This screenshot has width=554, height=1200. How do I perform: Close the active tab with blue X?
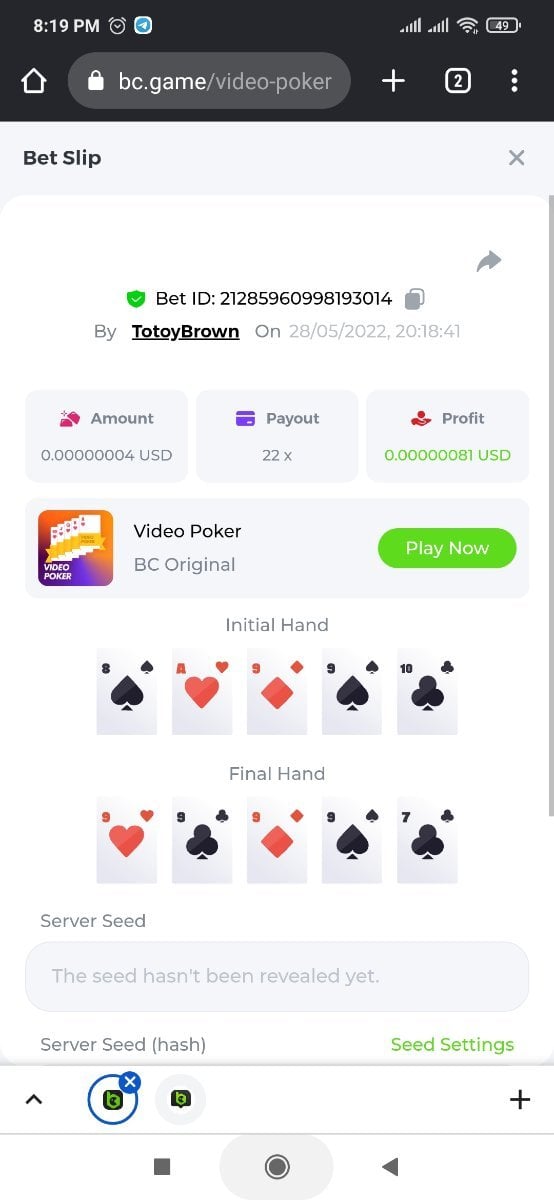click(130, 1081)
